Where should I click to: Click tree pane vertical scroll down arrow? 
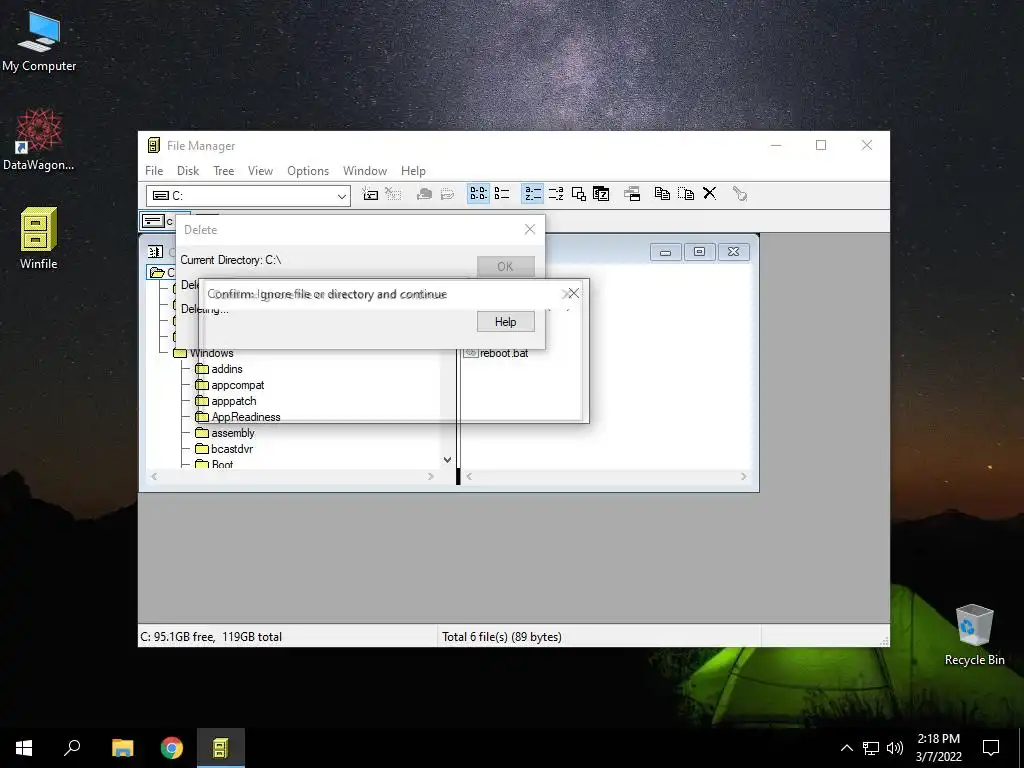point(447,460)
